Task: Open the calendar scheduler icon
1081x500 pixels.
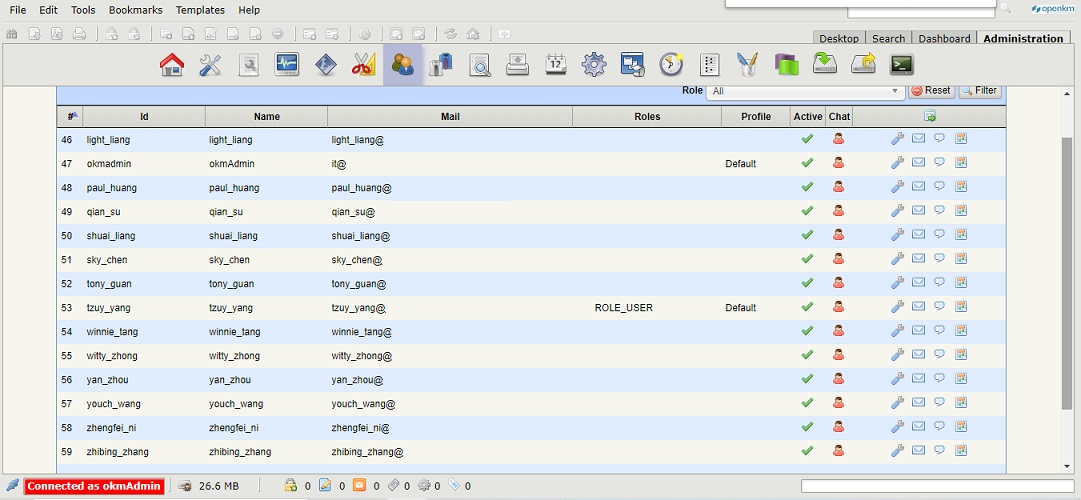Action: coord(556,65)
